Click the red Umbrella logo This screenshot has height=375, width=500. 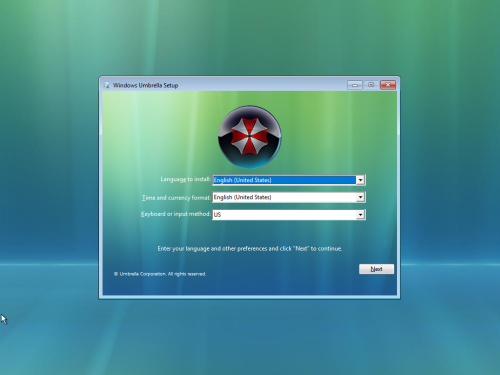[x=249, y=137]
